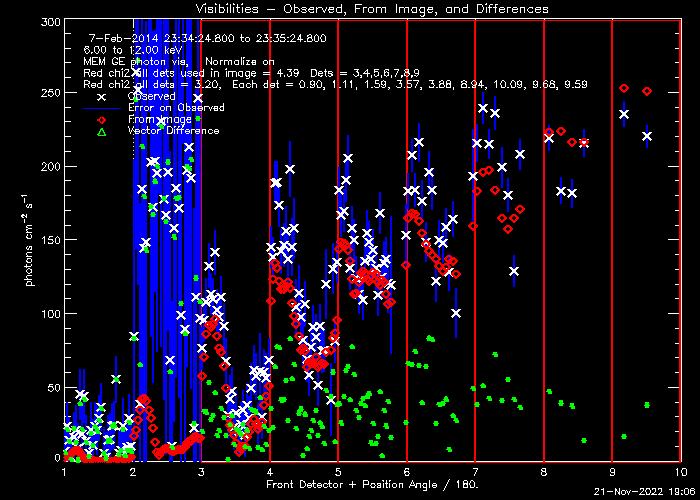
Task: Click the "Observed" legend label
Action: [151, 96]
